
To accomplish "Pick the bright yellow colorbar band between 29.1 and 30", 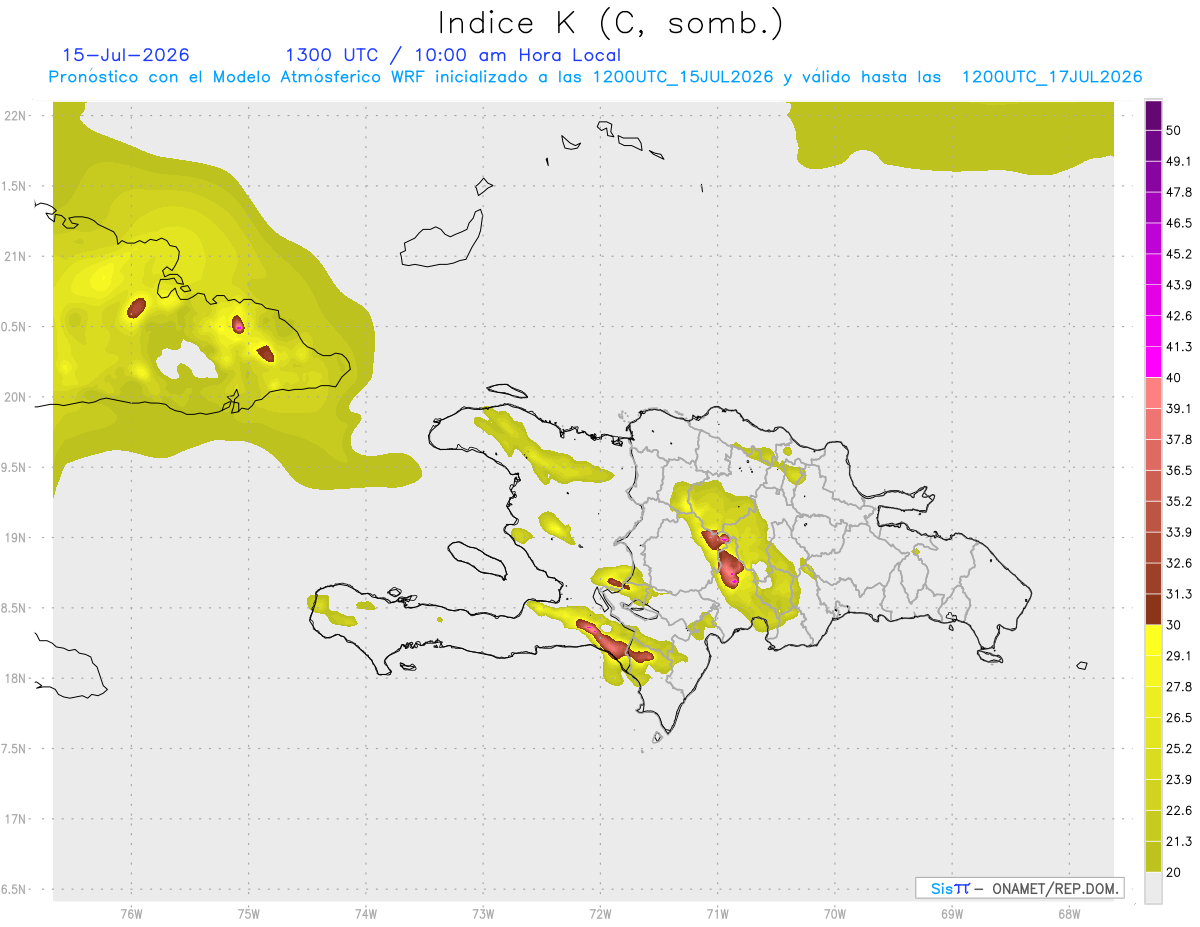I will click(x=1154, y=641).
